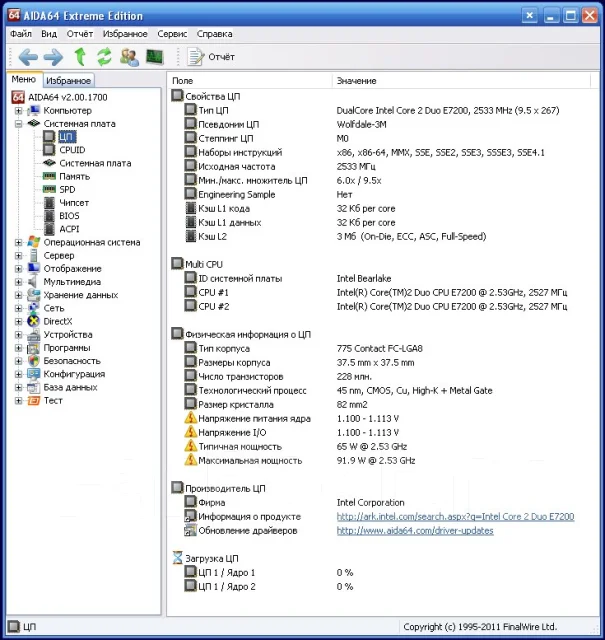Viewport: 605px width, 640px height.
Task: Open the Справка menu
Action: tap(214, 34)
